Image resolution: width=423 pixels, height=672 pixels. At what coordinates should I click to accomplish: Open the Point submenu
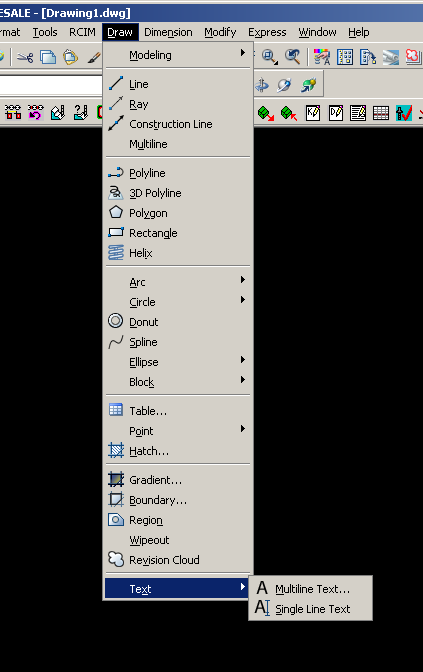coord(177,431)
